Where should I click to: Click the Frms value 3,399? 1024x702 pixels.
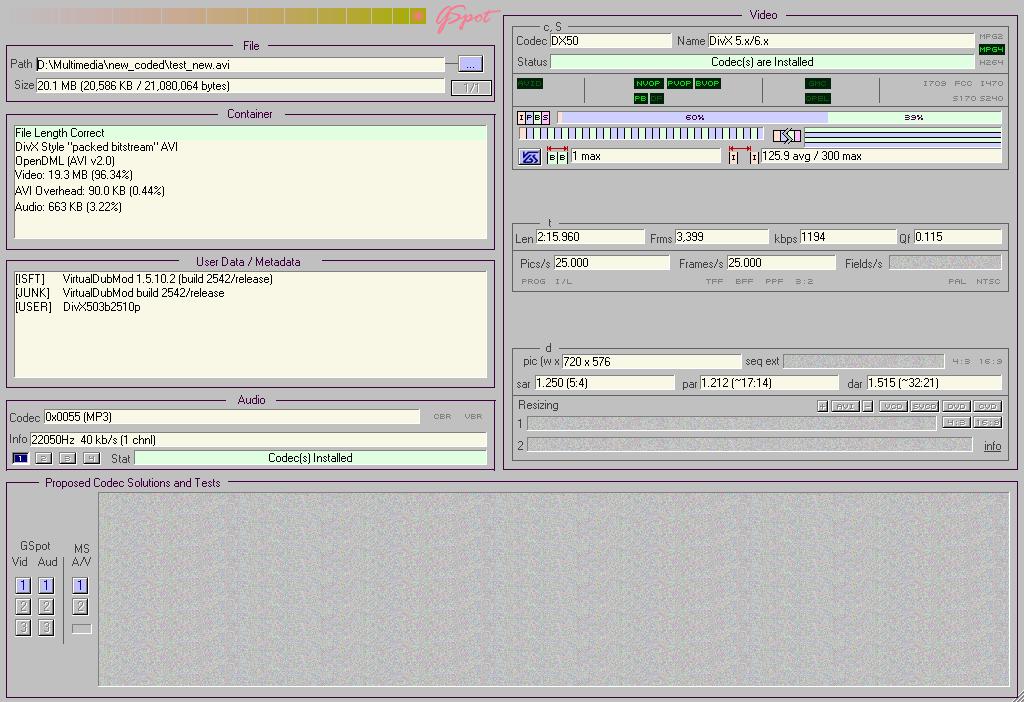coord(722,237)
